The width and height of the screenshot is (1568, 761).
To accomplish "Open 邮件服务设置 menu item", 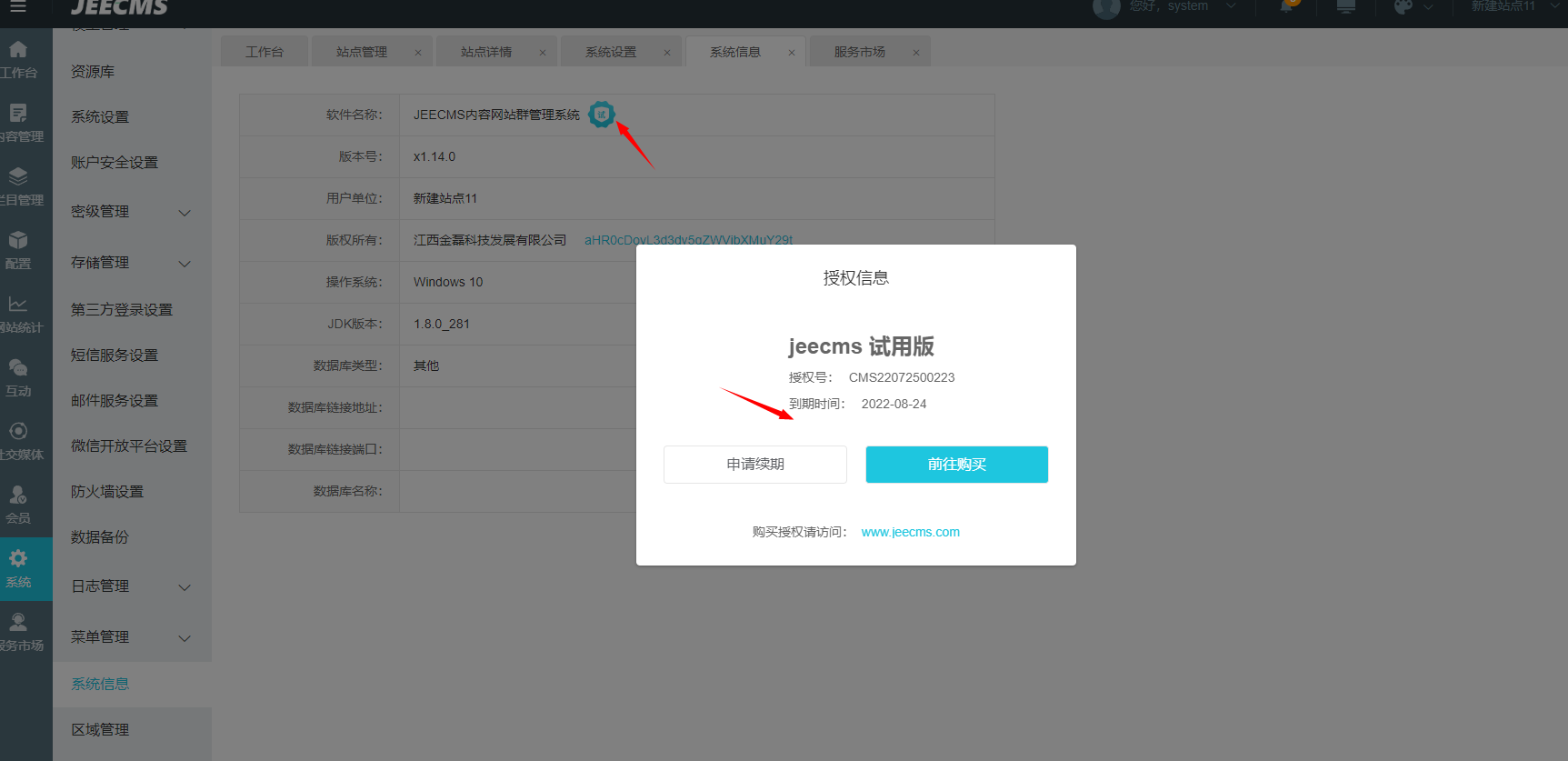I will click(x=115, y=401).
